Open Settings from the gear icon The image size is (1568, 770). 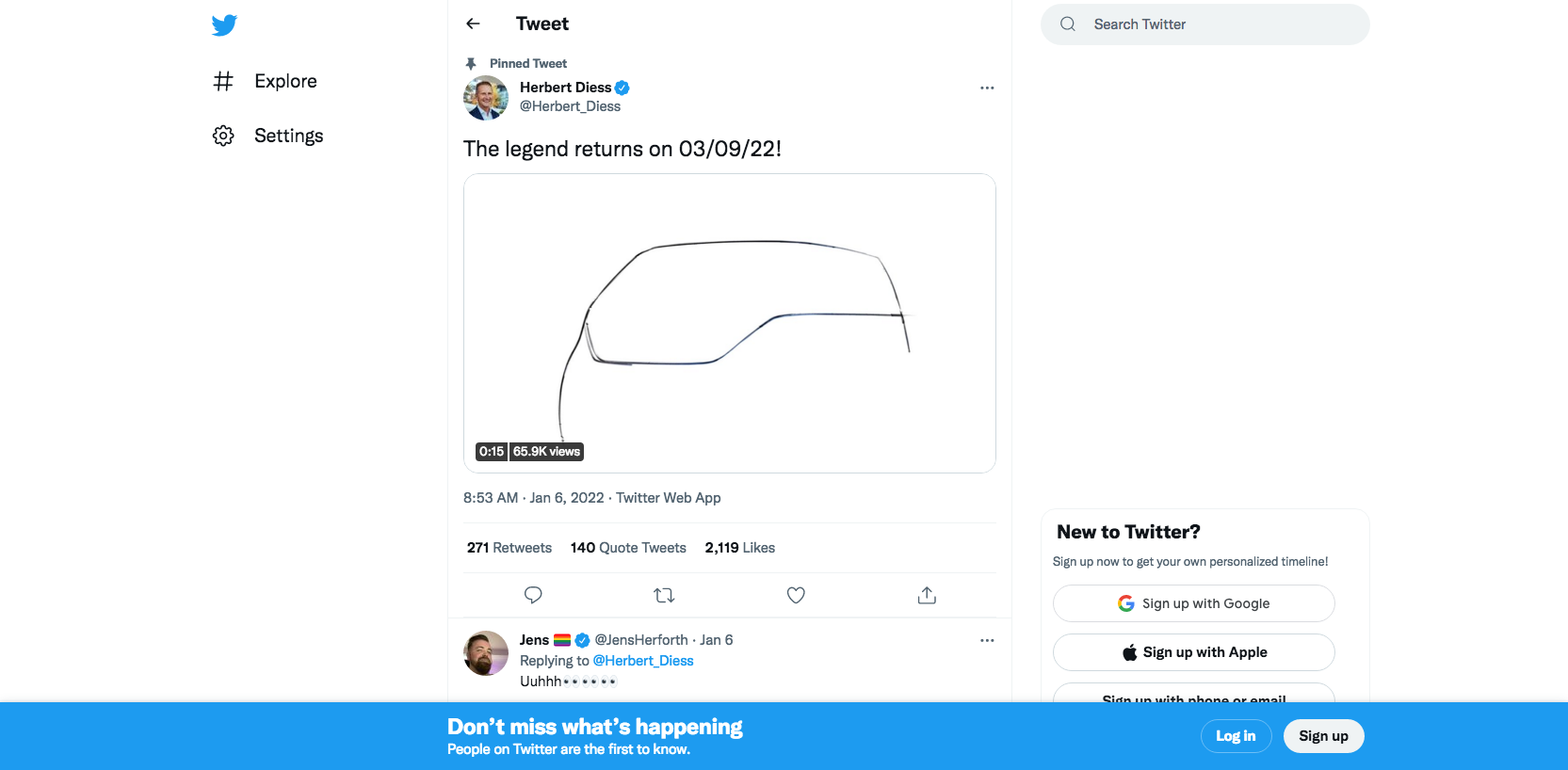click(x=223, y=136)
